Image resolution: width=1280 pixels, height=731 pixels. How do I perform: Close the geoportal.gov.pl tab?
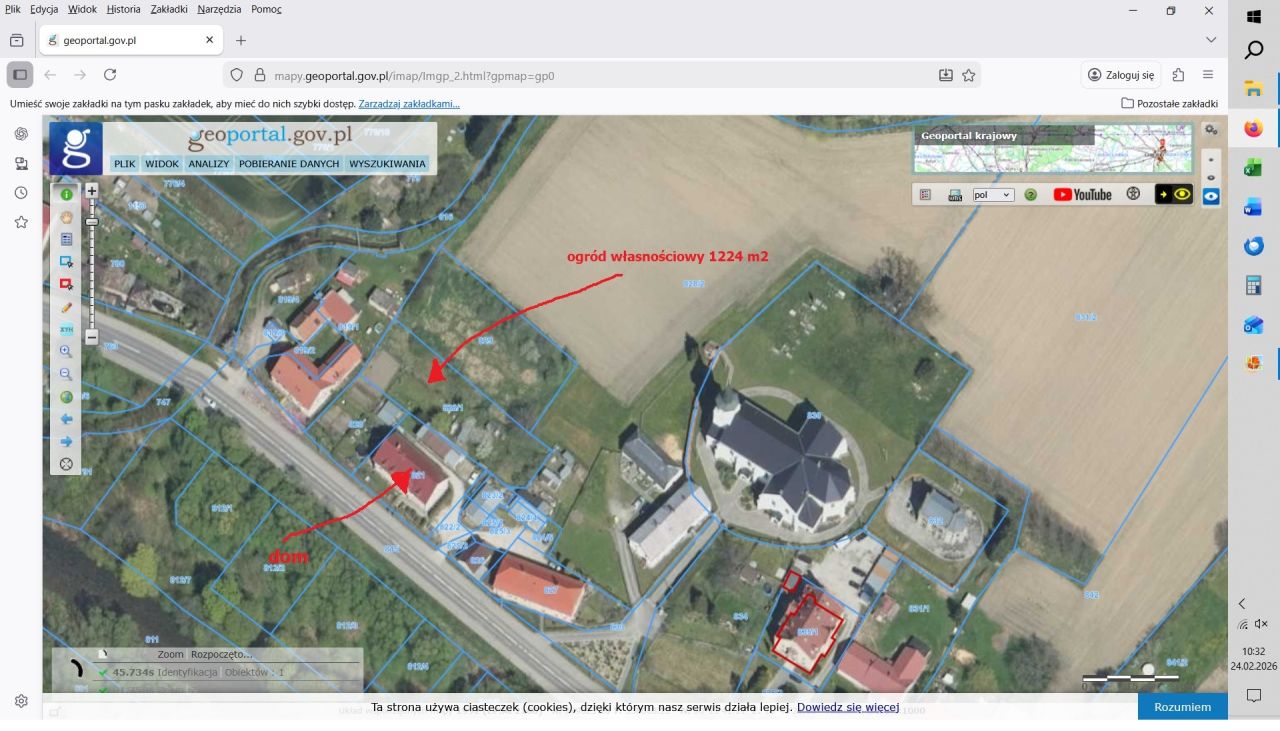tap(210, 41)
